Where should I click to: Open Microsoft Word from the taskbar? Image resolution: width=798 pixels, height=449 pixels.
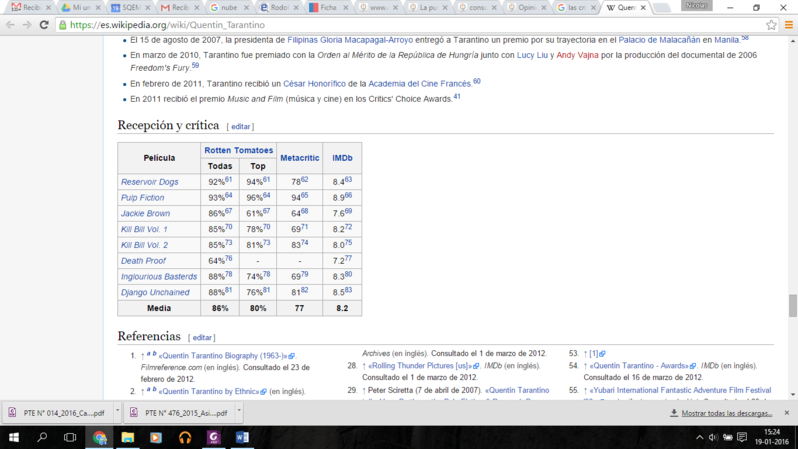tap(242, 437)
